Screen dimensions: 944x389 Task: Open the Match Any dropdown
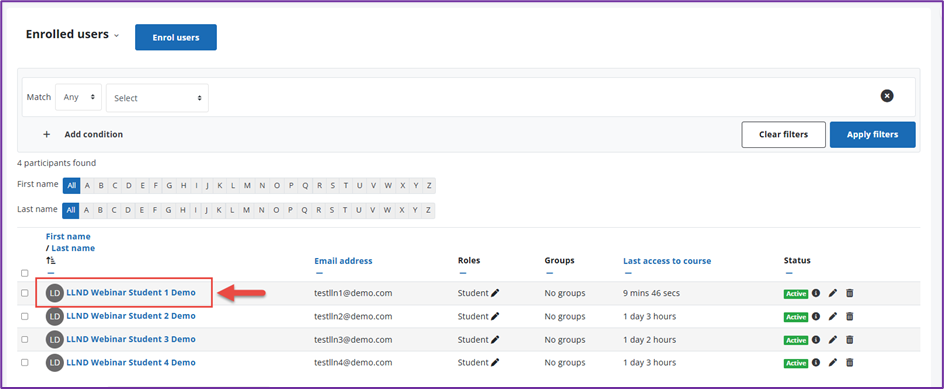tap(78, 97)
